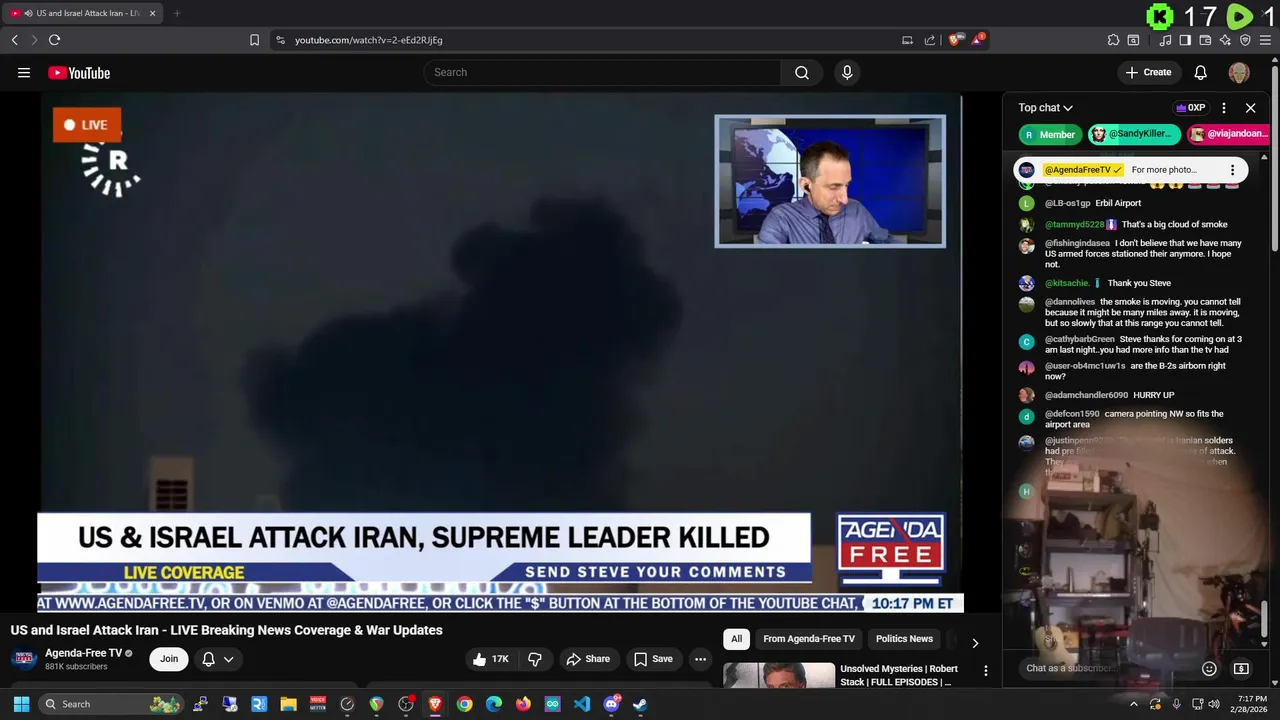Open Super Chat dollar button
This screenshot has width=1280, height=720.
1241,668
